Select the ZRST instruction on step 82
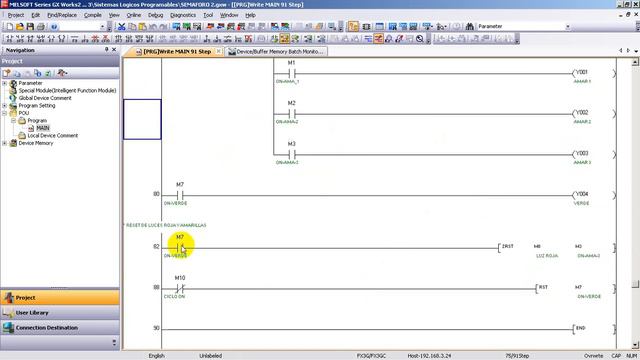The image size is (640, 360). [x=507, y=247]
